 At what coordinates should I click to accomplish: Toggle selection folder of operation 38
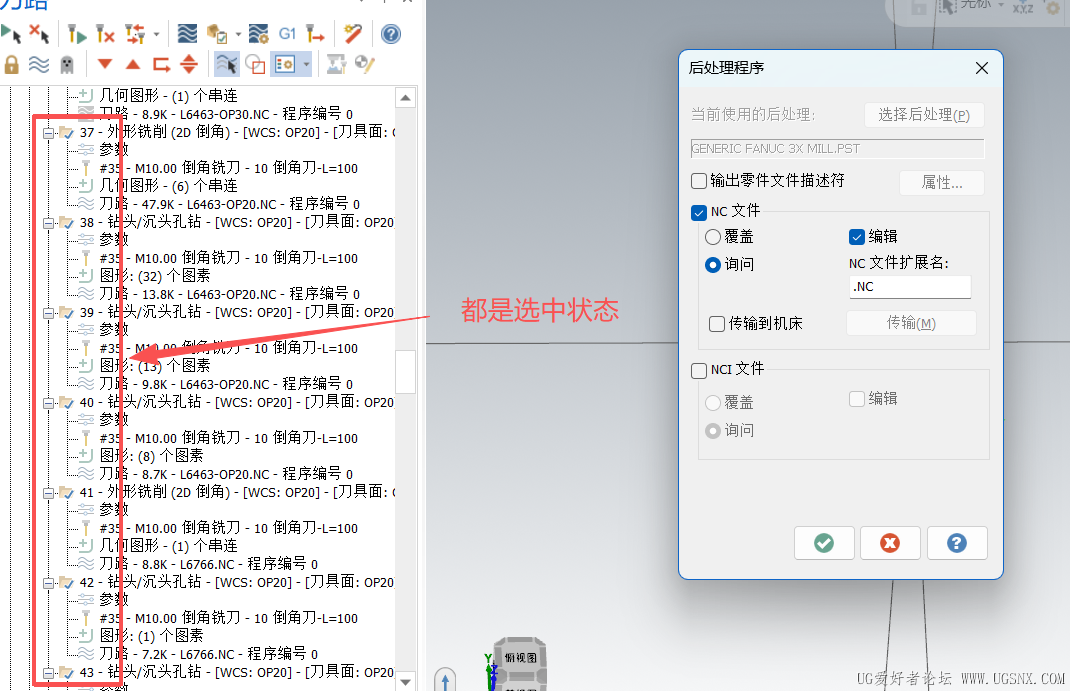pos(66,223)
